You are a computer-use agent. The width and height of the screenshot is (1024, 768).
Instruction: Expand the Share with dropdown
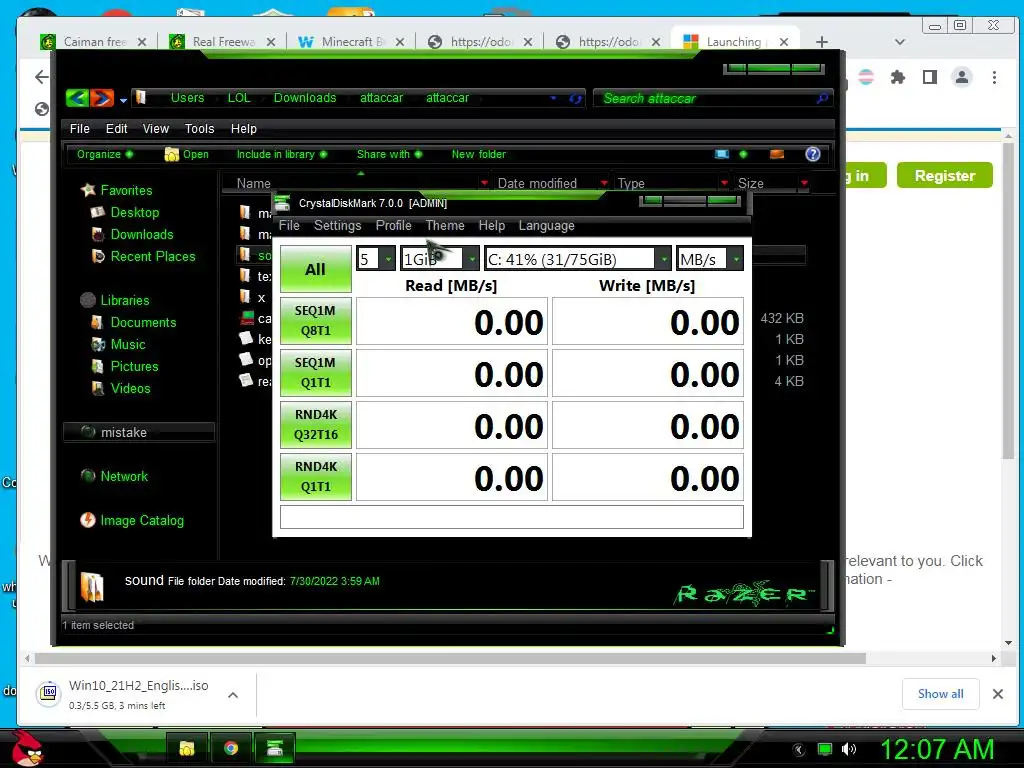click(x=389, y=154)
